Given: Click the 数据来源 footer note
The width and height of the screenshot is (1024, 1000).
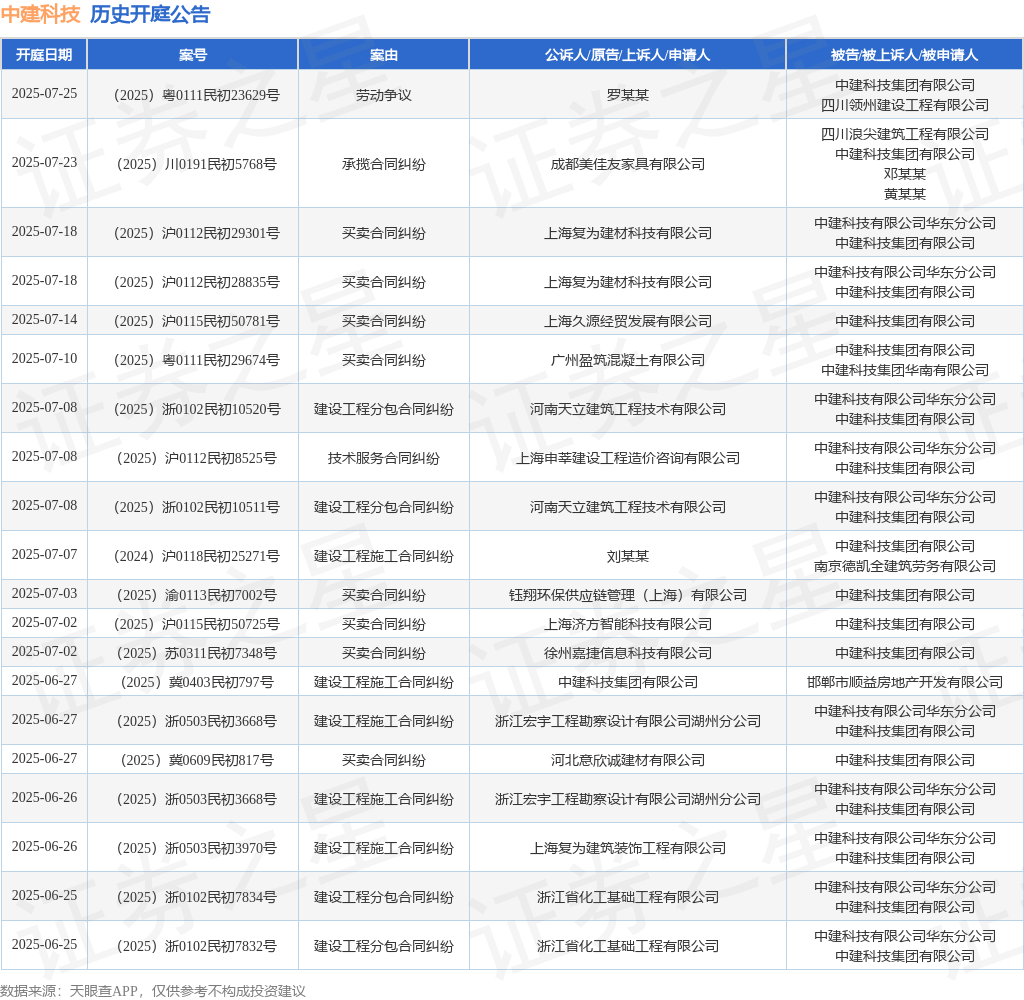Looking at the screenshot, I should click(153, 991).
